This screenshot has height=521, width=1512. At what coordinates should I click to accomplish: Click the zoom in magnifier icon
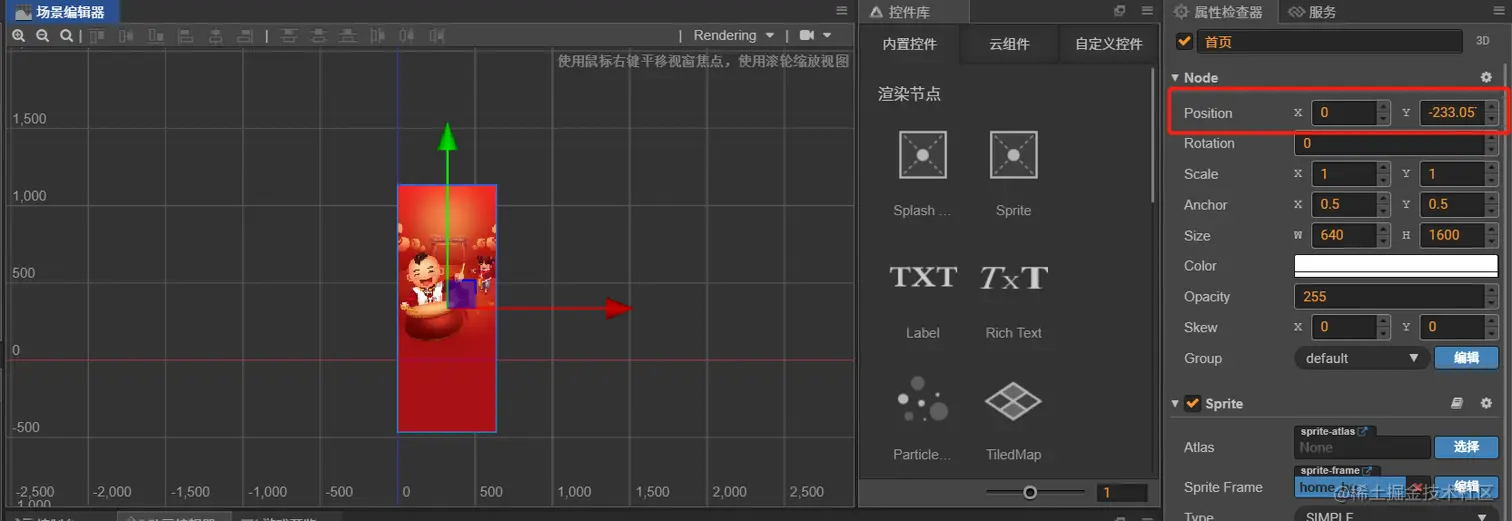click(x=18, y=35)
